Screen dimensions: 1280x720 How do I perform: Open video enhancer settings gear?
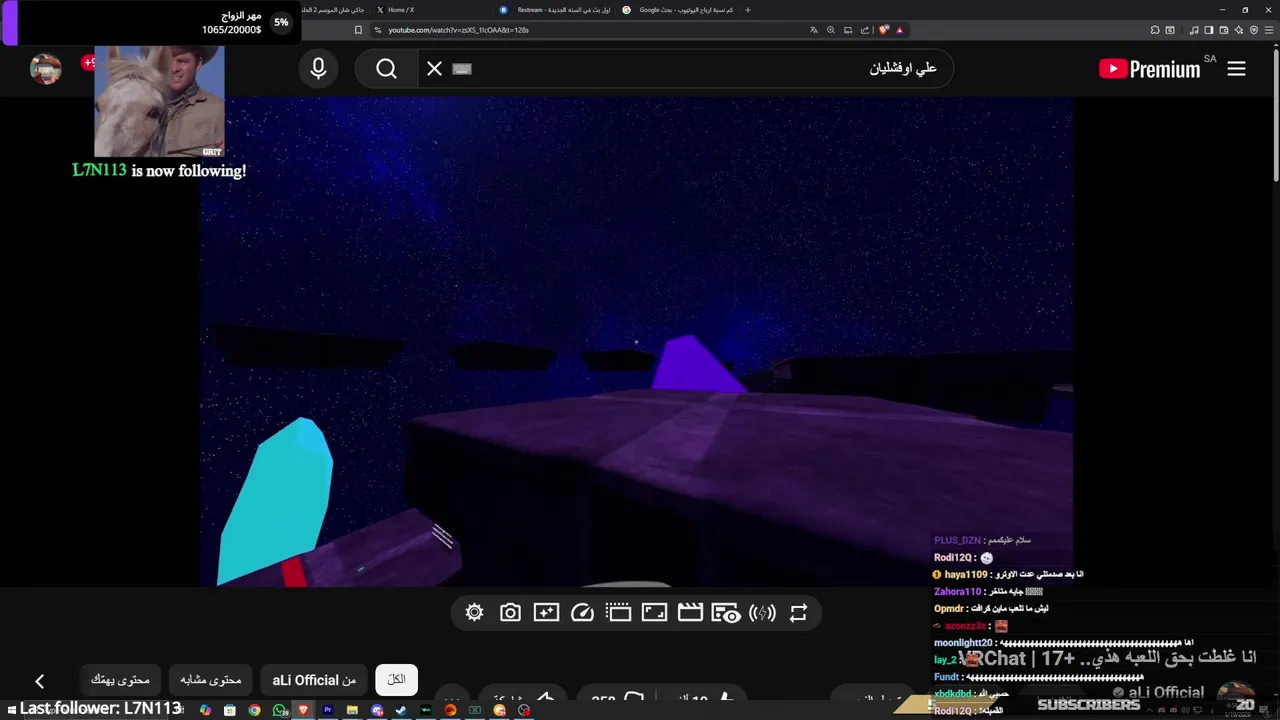474,613
